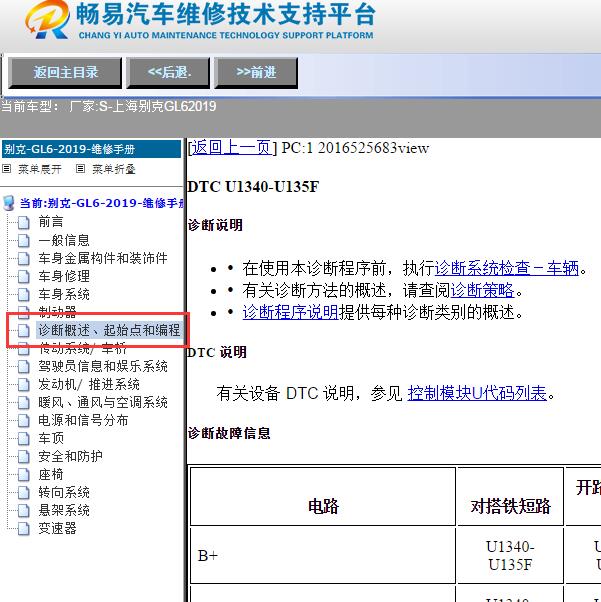Open 传动系统/车桥 section

(83, 349)
